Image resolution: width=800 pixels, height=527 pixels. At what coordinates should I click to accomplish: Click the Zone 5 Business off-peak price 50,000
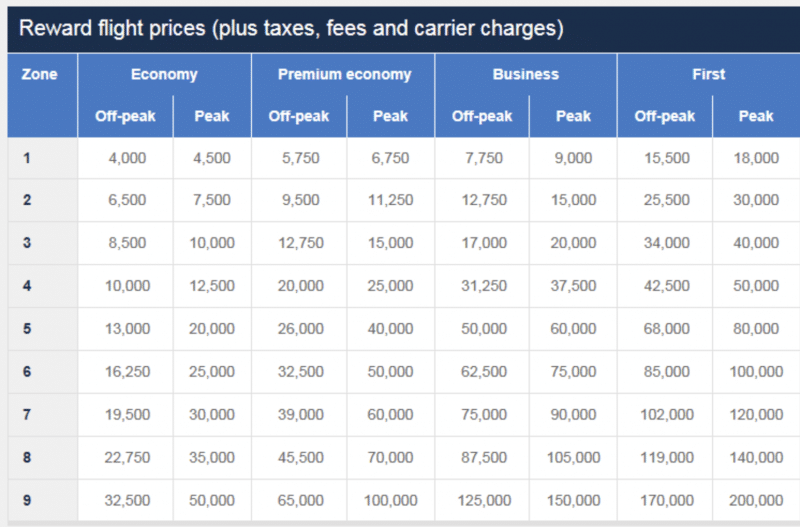483,329
